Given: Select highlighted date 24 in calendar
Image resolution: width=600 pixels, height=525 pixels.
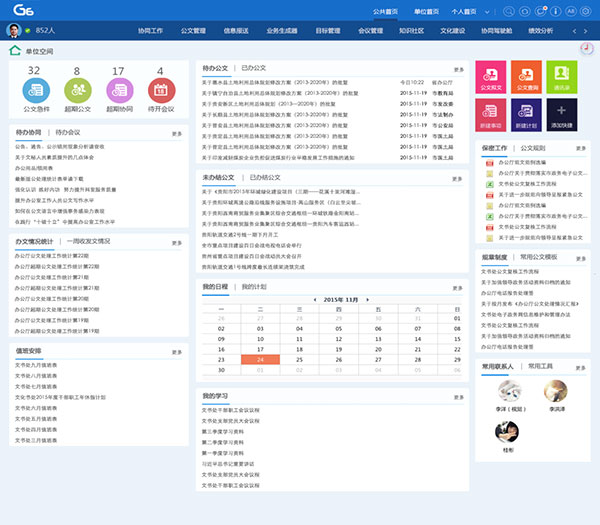Looking at the screenshot, I should coord(260,360).
